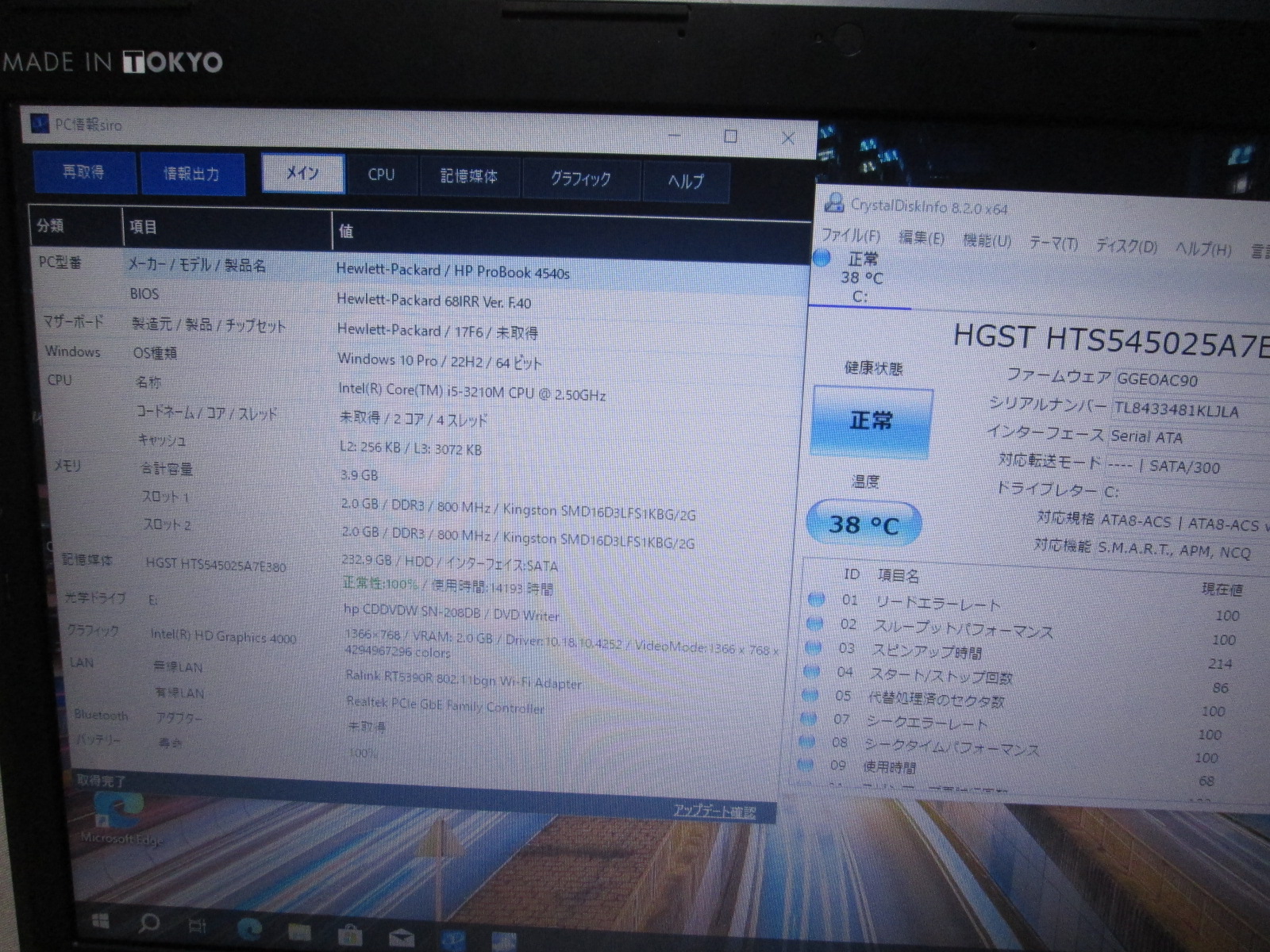Screen dimensions: 1270x952
Task: Switch to the ヘルプ tab in PC情報siro
Action: pyautogui.click(x=686, y=182)
